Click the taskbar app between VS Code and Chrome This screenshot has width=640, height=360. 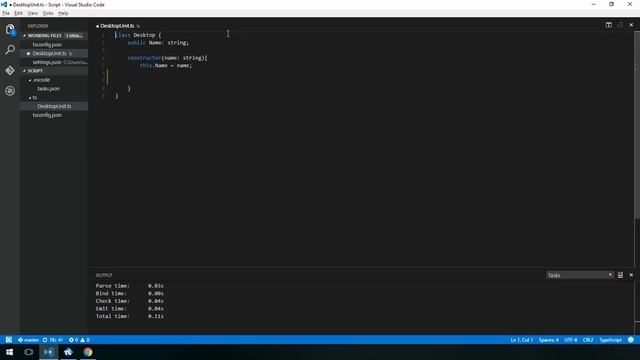click(x=68, y=352)
